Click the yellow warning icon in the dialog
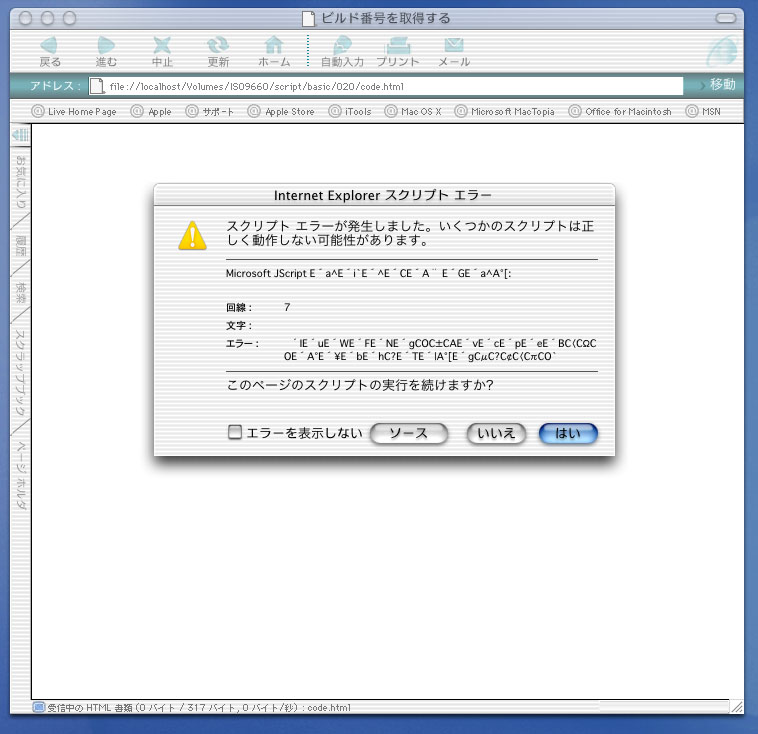 coord(192,235)
